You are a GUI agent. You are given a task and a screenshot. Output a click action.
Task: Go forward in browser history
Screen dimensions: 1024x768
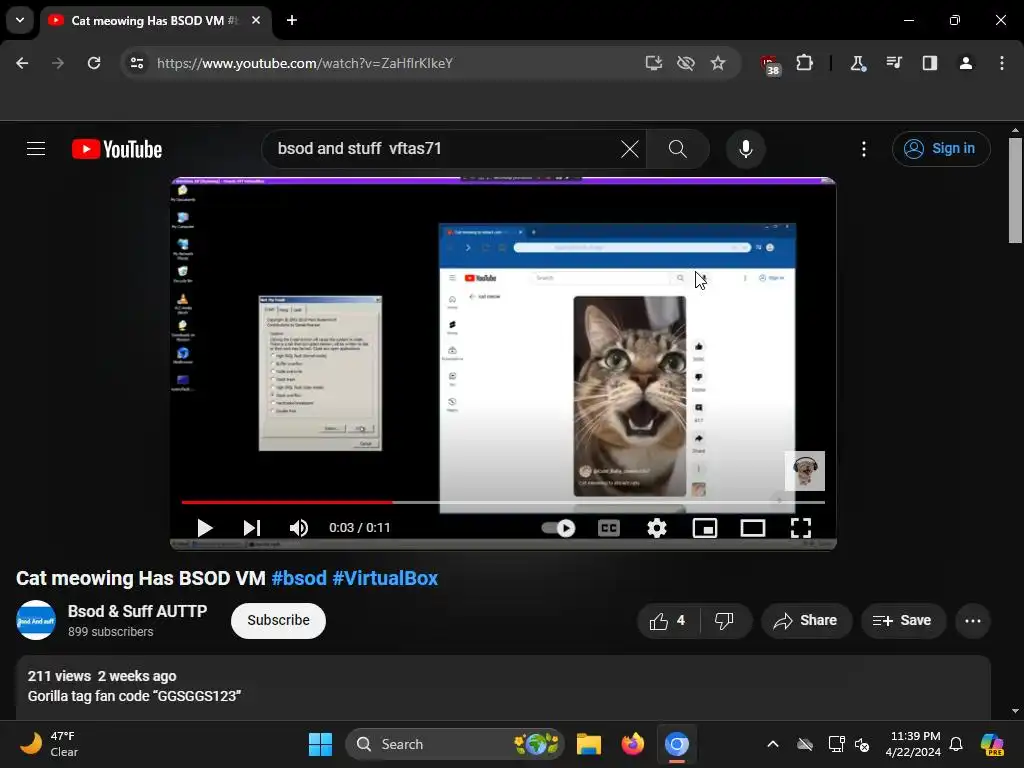[x=58, y=63]
